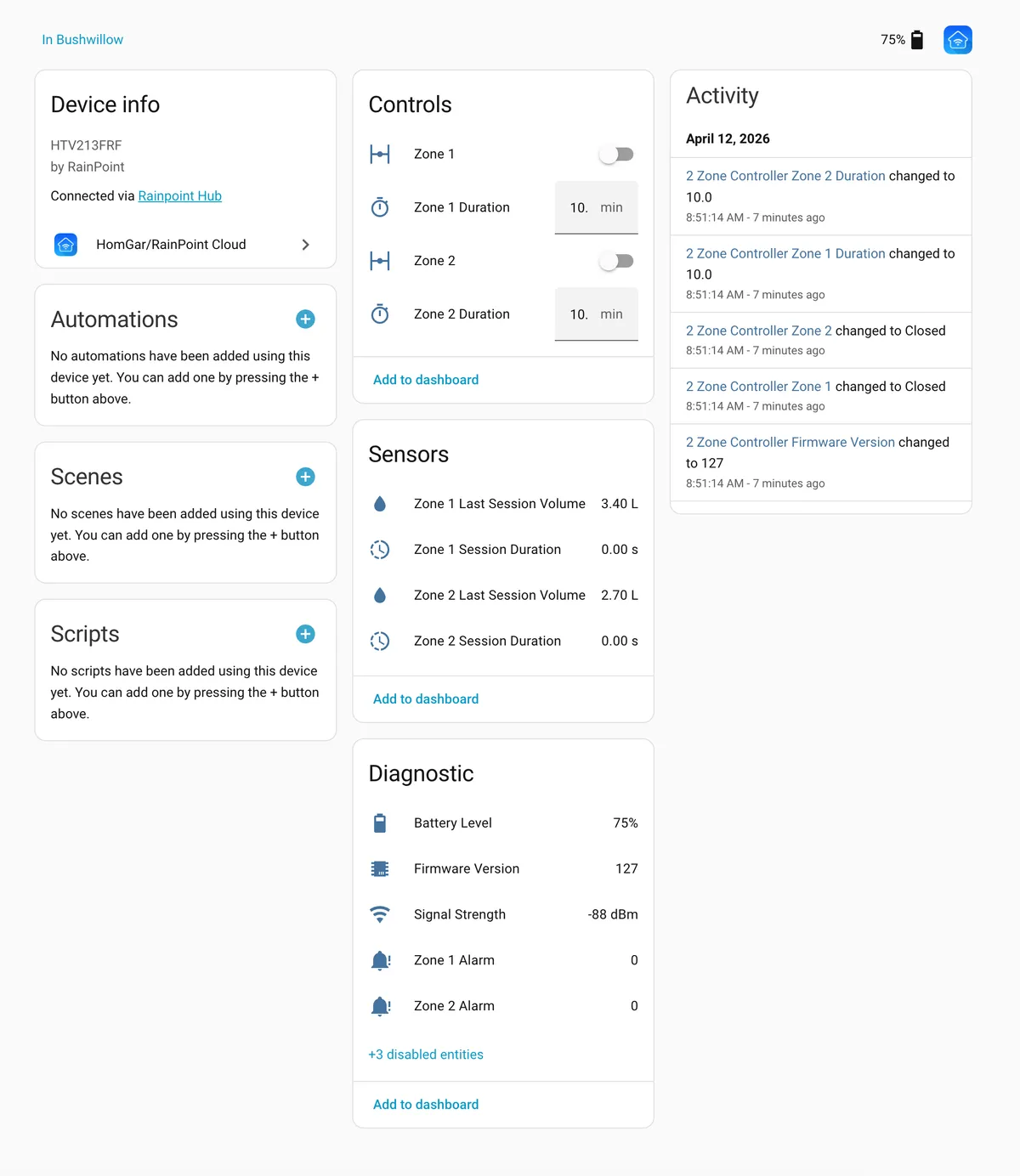Open the HomGar/RainPoint Cloud chevron
Viewport: 1020px width, 1176px height.
pos(306,245)
